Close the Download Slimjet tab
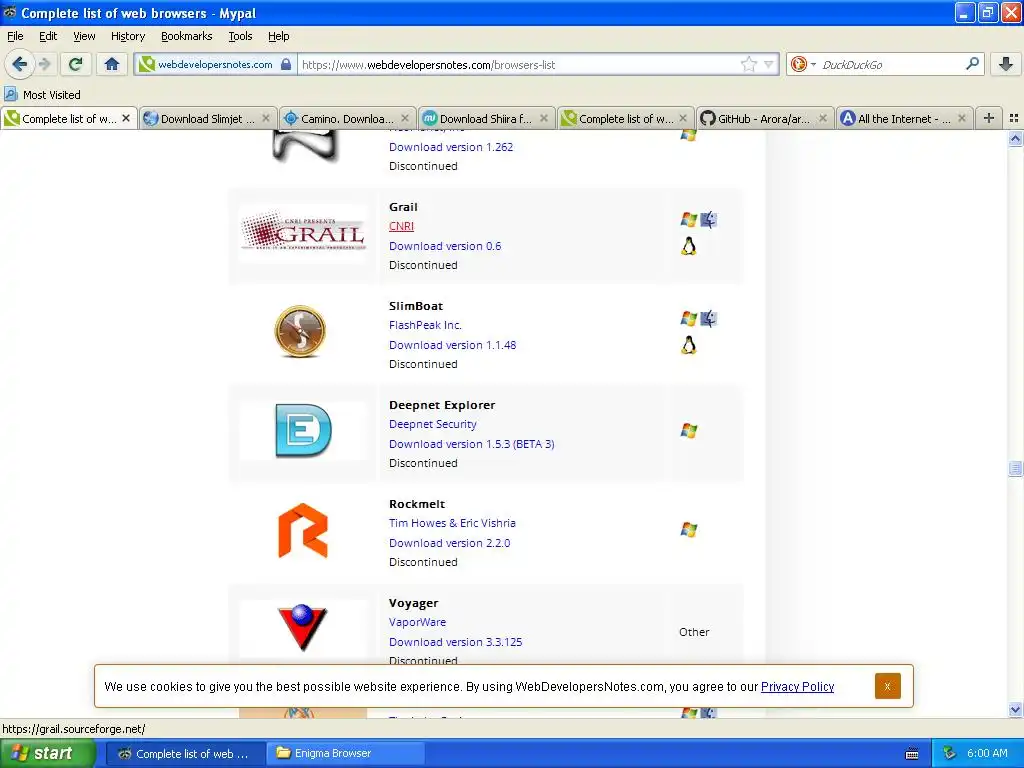Screen dimensions: 1024x768 tap(266, 118)
